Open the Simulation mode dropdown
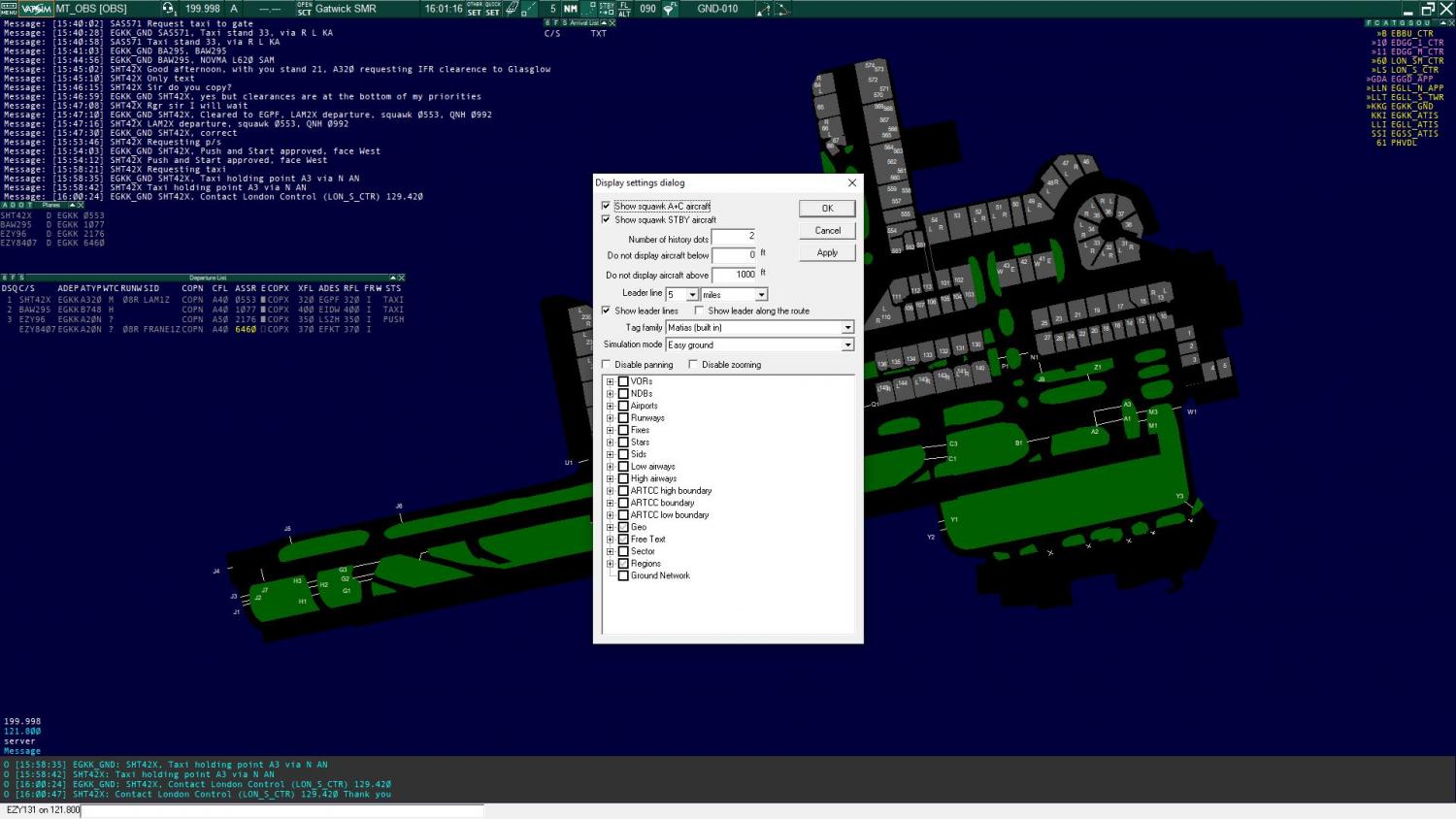 point(847,345)
